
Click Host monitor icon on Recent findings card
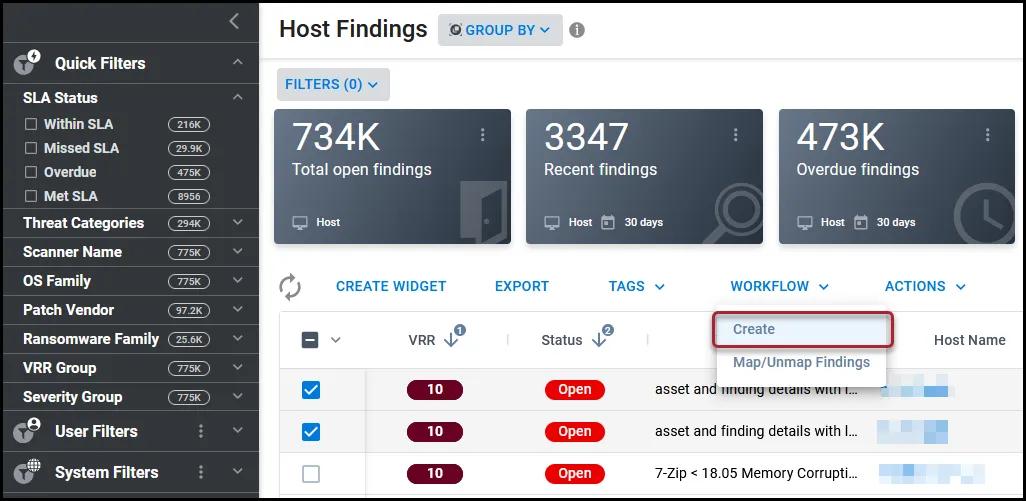click(552, 222)
